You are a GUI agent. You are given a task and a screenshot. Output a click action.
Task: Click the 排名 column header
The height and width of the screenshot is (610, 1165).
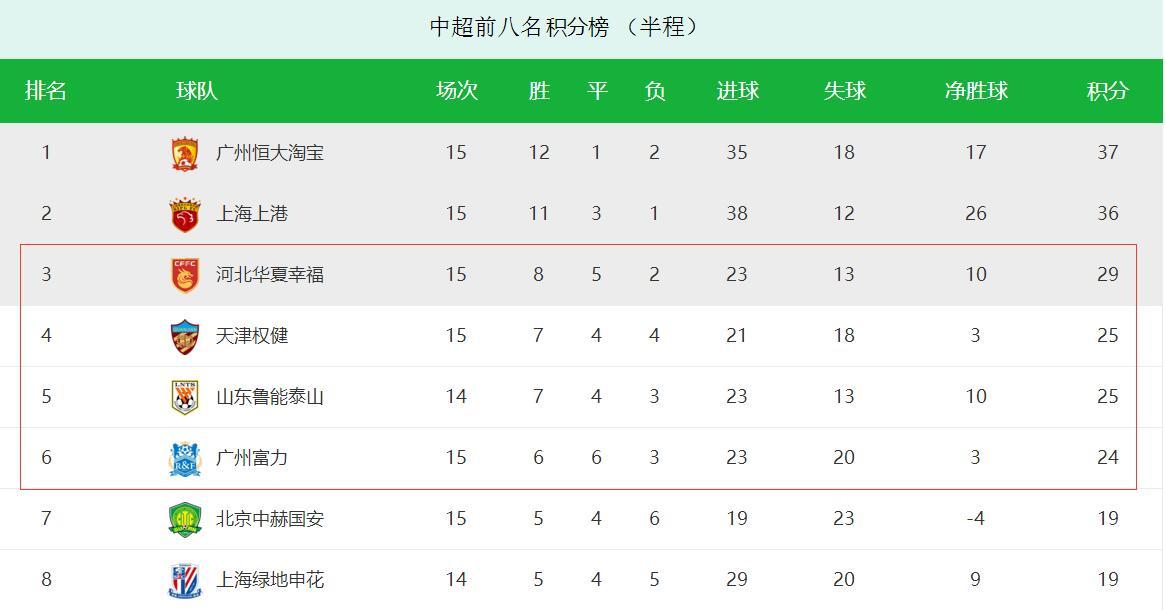(46, 91)
